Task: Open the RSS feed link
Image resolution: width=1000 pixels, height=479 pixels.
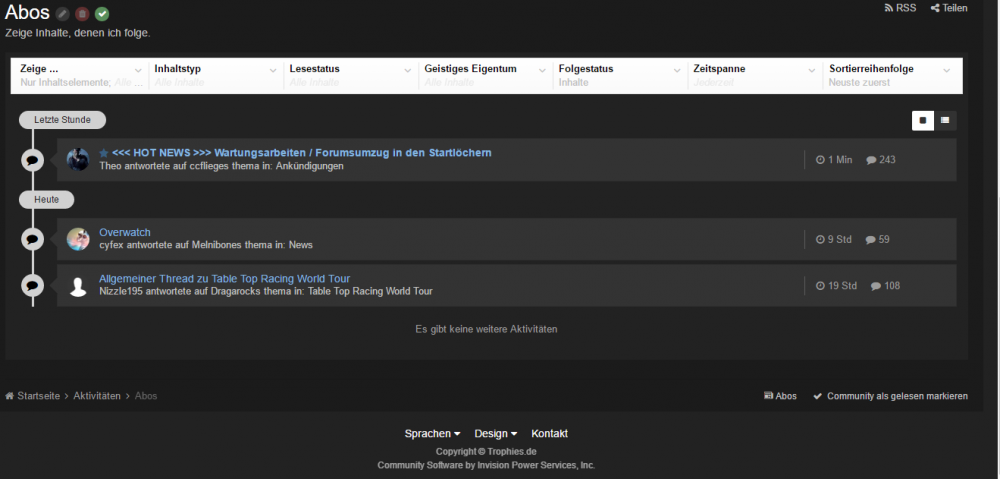Action: pyautogui.click(x=900, y=8)
